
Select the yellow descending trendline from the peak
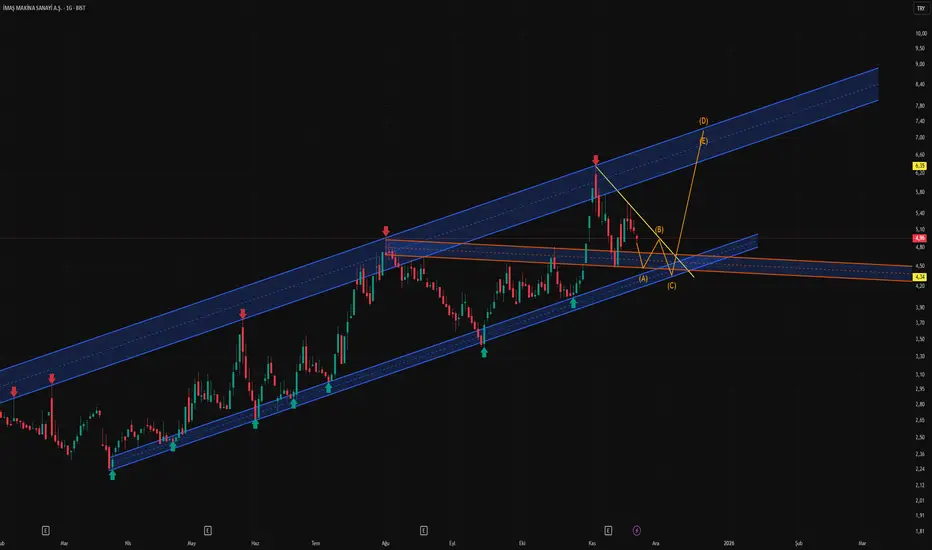coord(645,221)
